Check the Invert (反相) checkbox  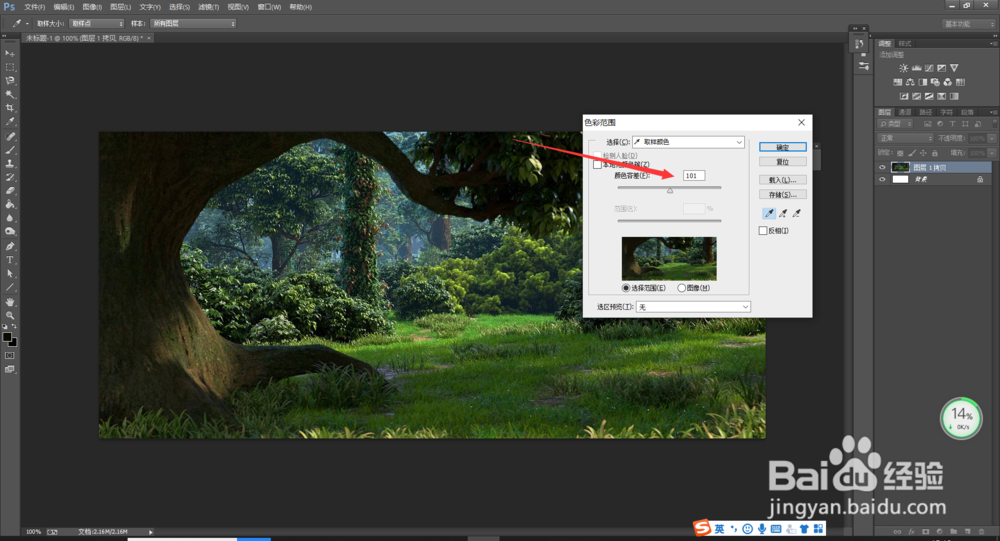pyautogui.click(x=763, y=231)
